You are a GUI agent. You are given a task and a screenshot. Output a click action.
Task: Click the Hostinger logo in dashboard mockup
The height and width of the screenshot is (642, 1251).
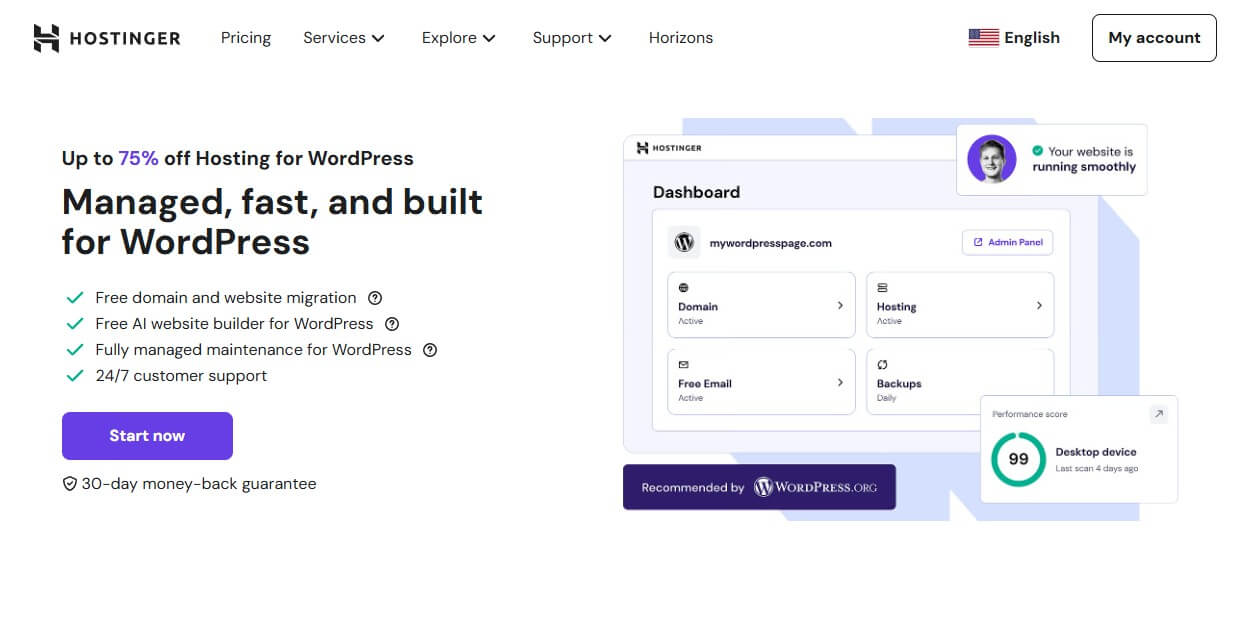[x=669, y=148]
